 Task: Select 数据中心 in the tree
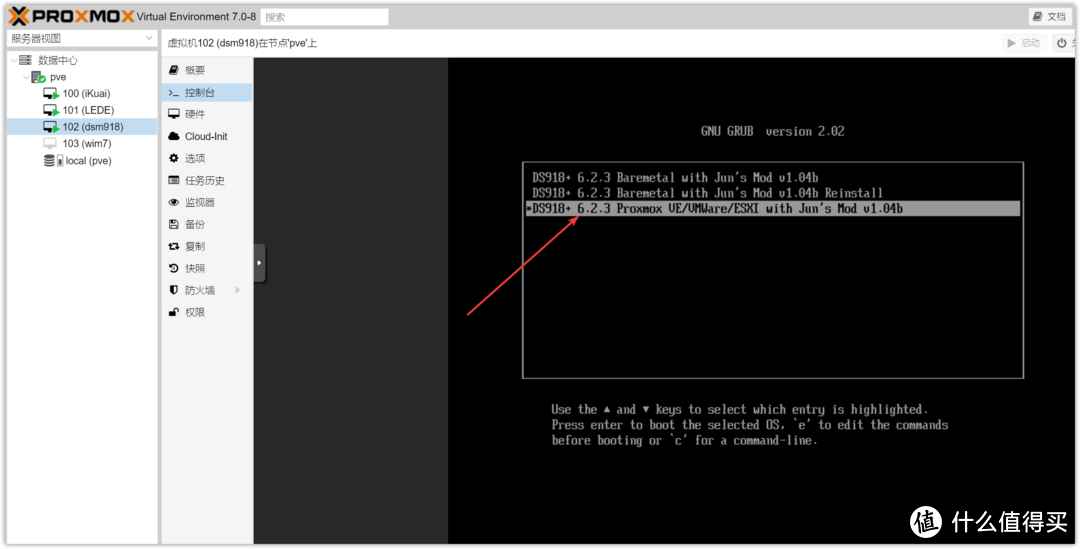click(x=58, y=61)
